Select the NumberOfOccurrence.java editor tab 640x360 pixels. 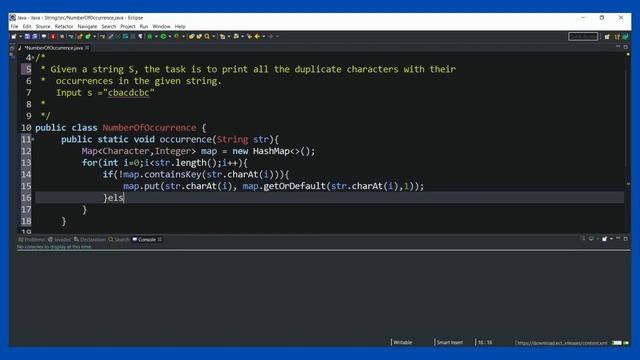tap(53, 48)
